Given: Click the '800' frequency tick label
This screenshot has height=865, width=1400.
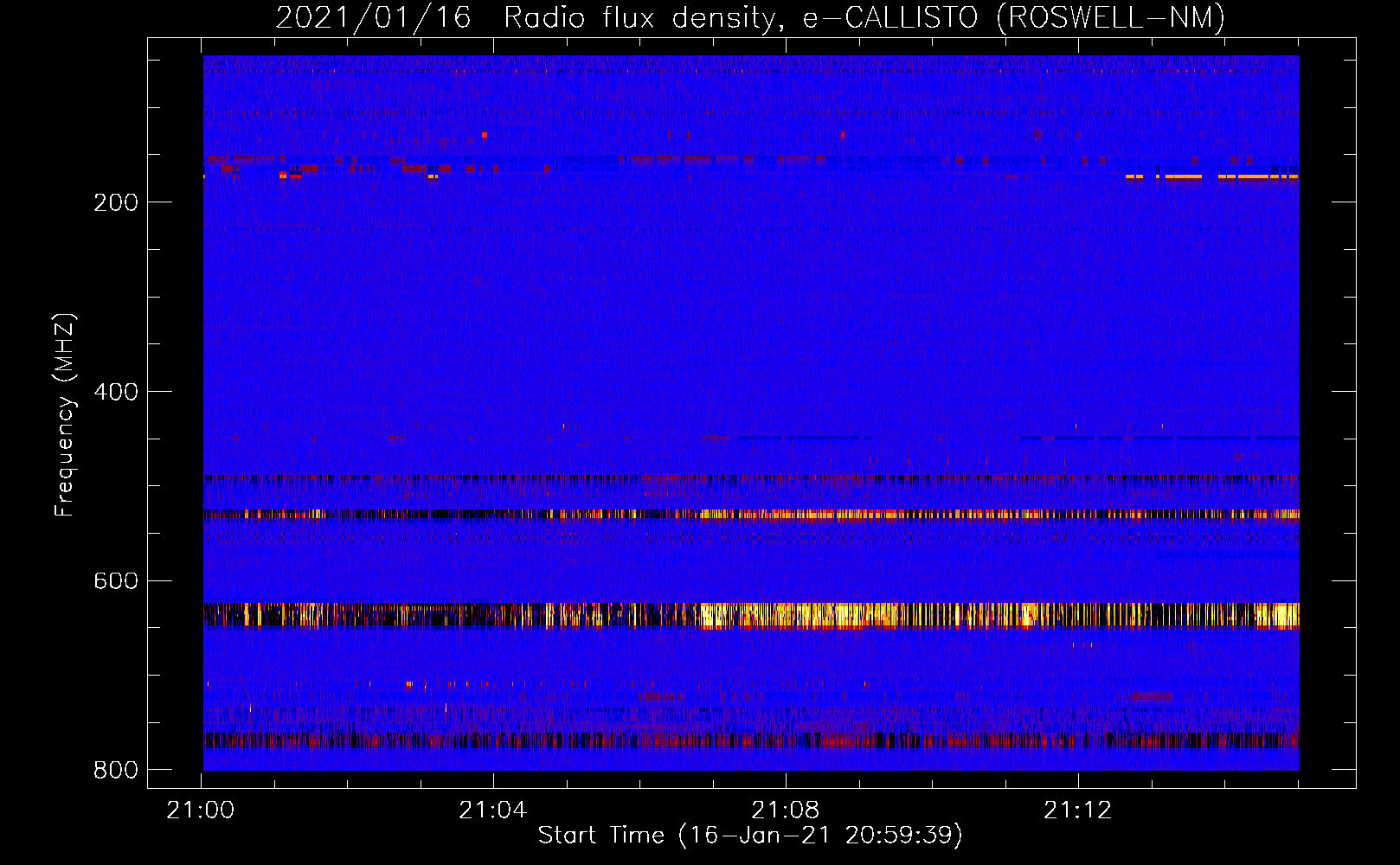Looking at the screenshot, I should point(116,770).
